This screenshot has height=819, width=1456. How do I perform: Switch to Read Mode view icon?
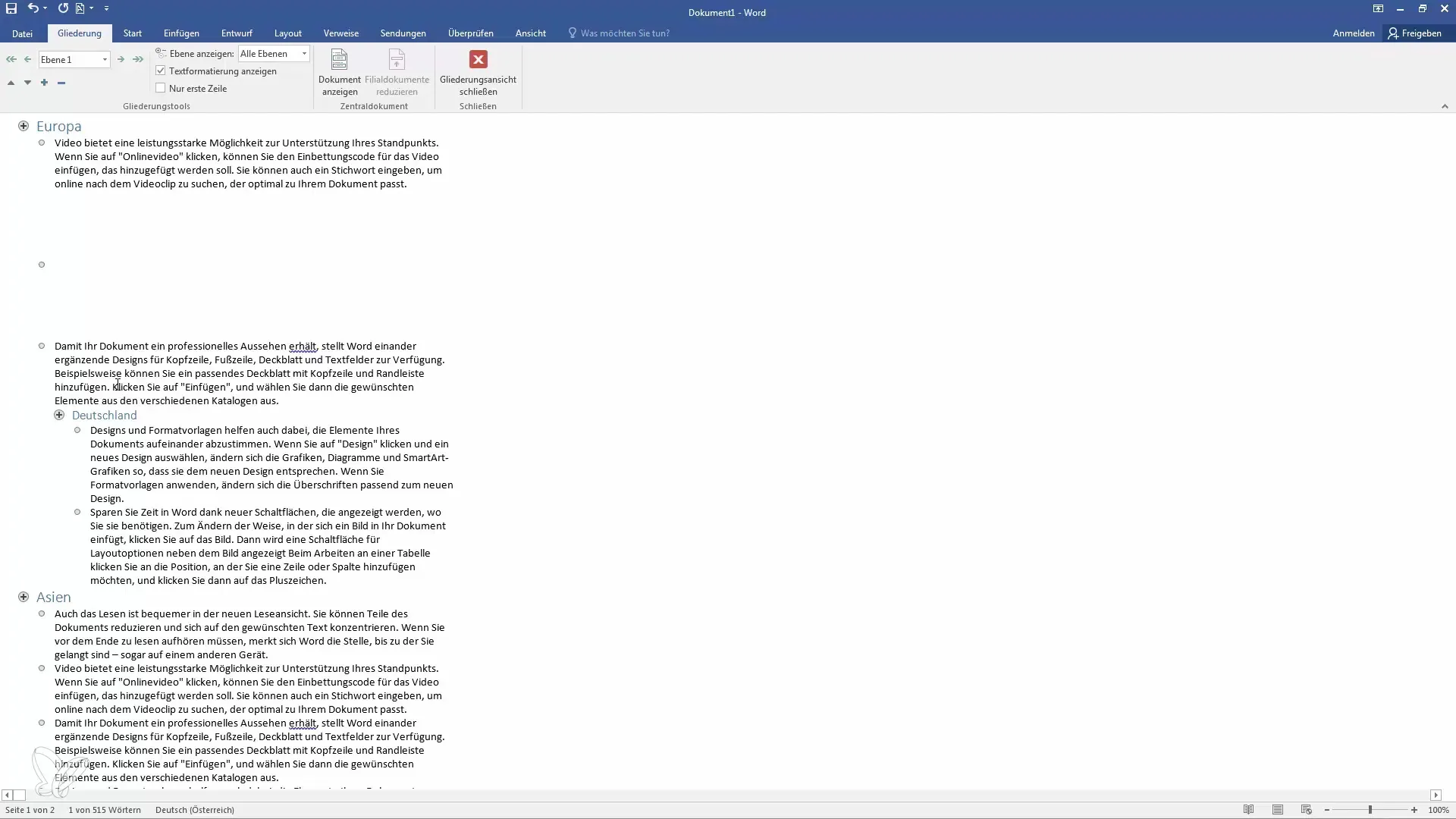[1248, 810]
